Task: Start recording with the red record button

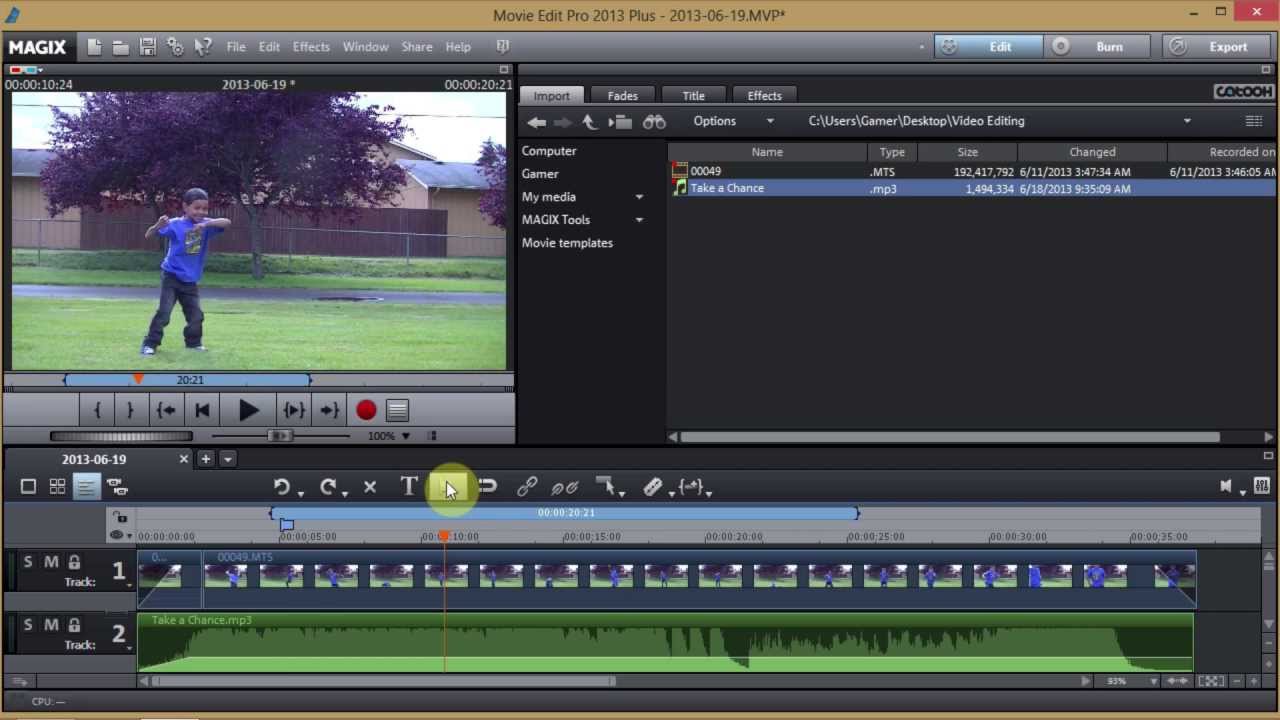Action: click(x=366, y=410)
